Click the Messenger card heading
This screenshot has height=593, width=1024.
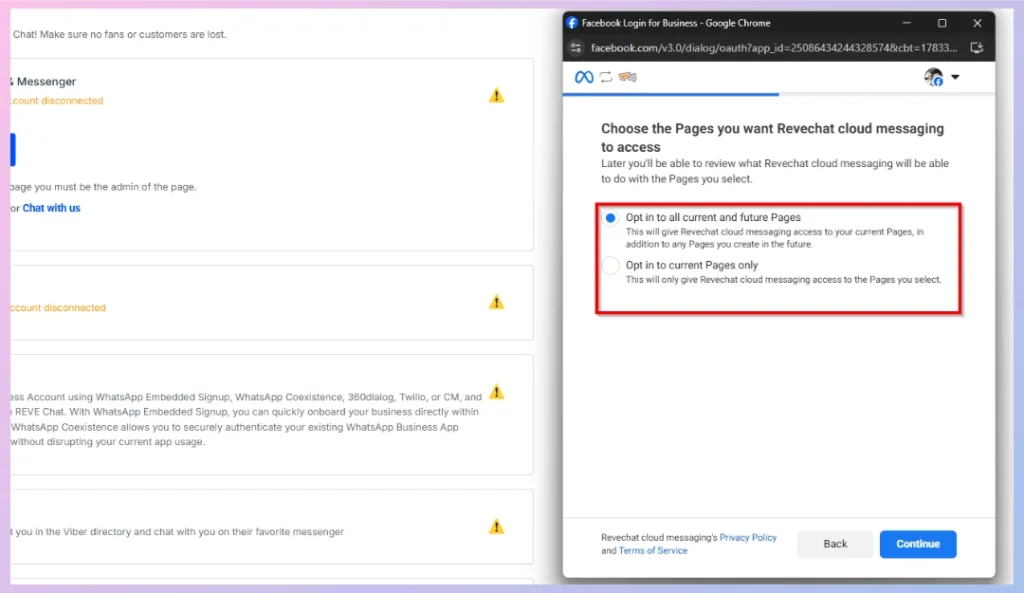pyautogui.click(x=43, y=82)
